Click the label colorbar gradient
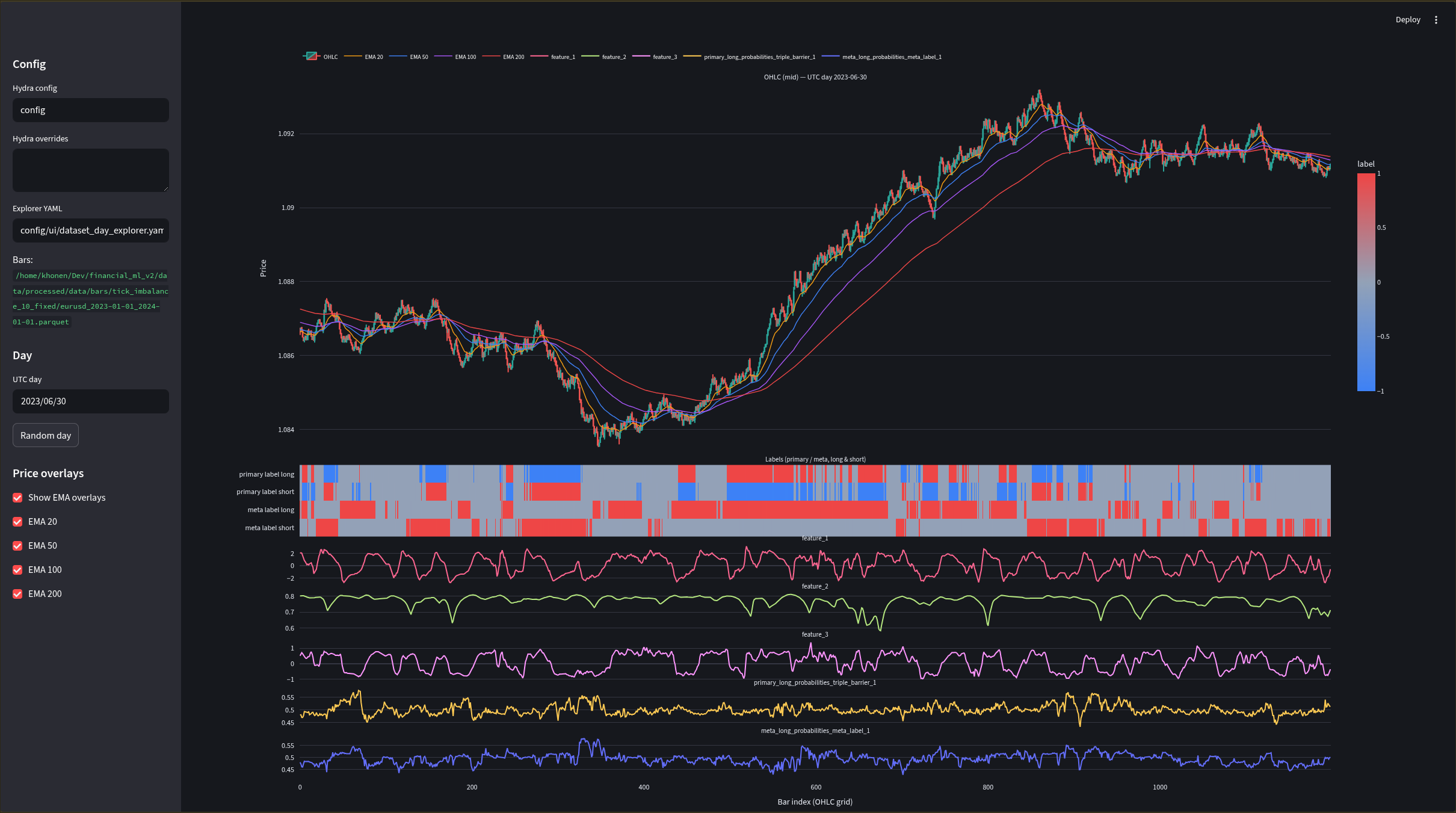 tap(1366, 282)
